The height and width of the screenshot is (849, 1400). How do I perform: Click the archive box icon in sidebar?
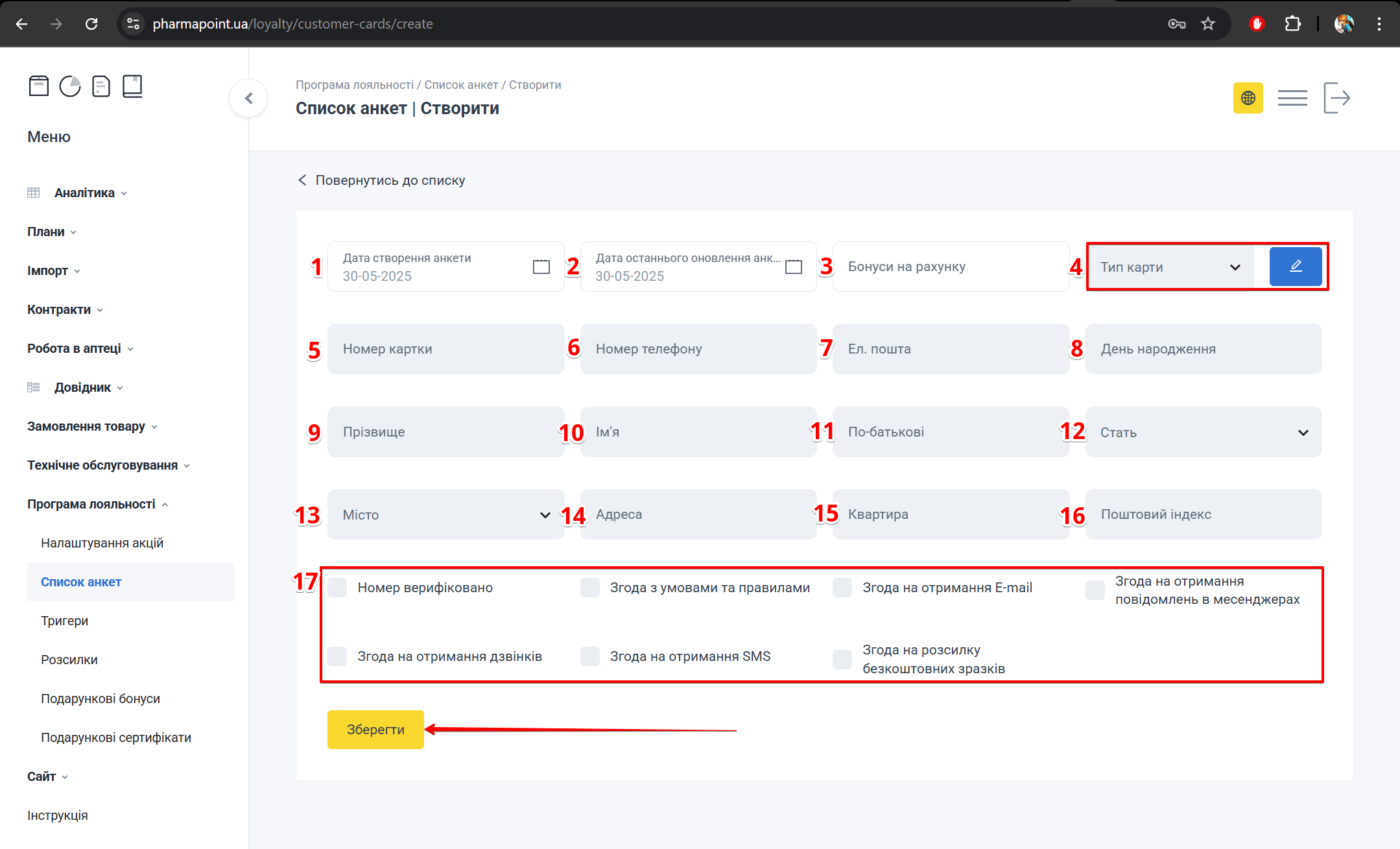[39, 86]
